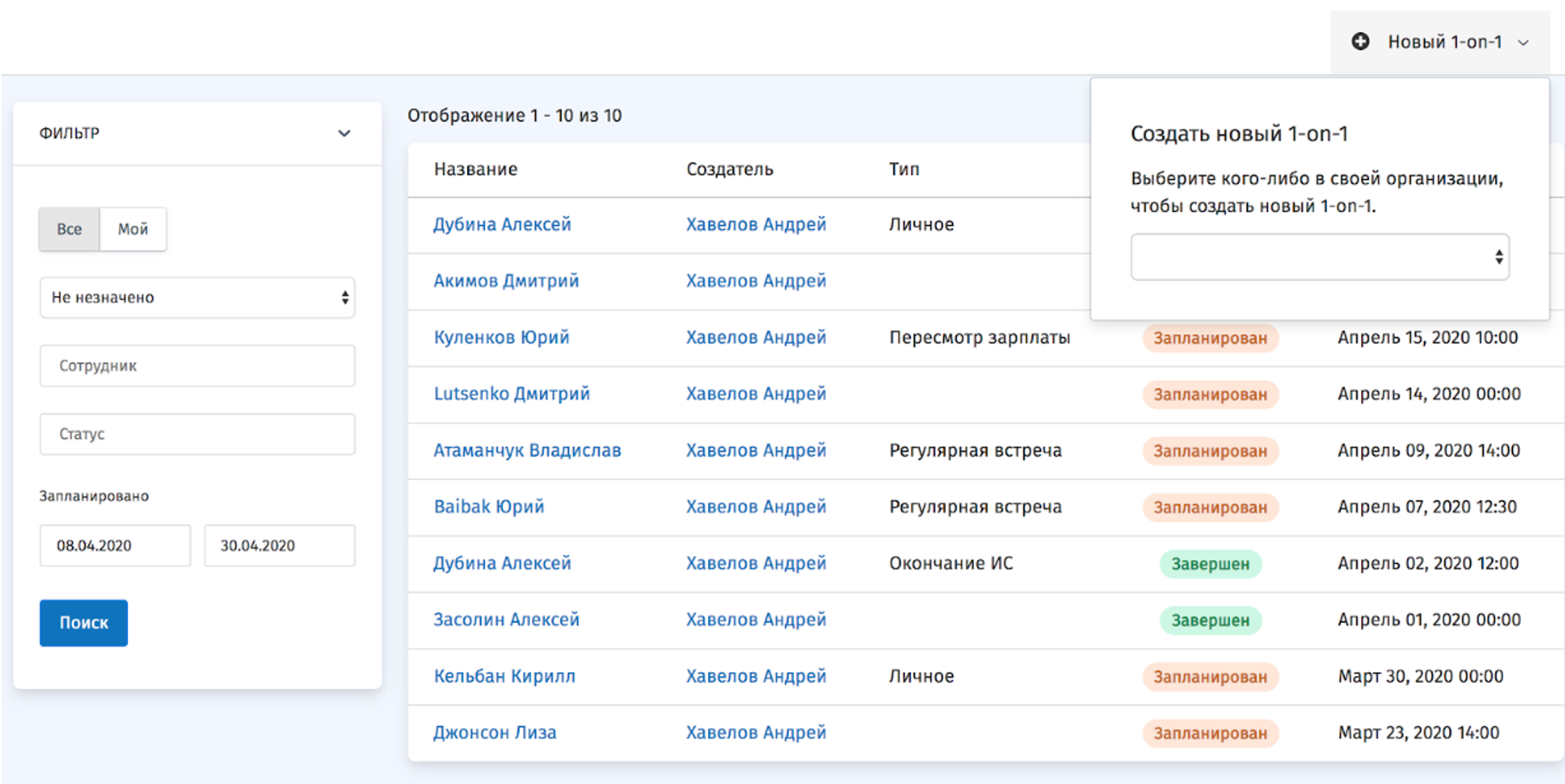Click the Сотрудник input field
Image resolution: width=1565 pixels, height=784 pixels.
[x=197, y=366]
